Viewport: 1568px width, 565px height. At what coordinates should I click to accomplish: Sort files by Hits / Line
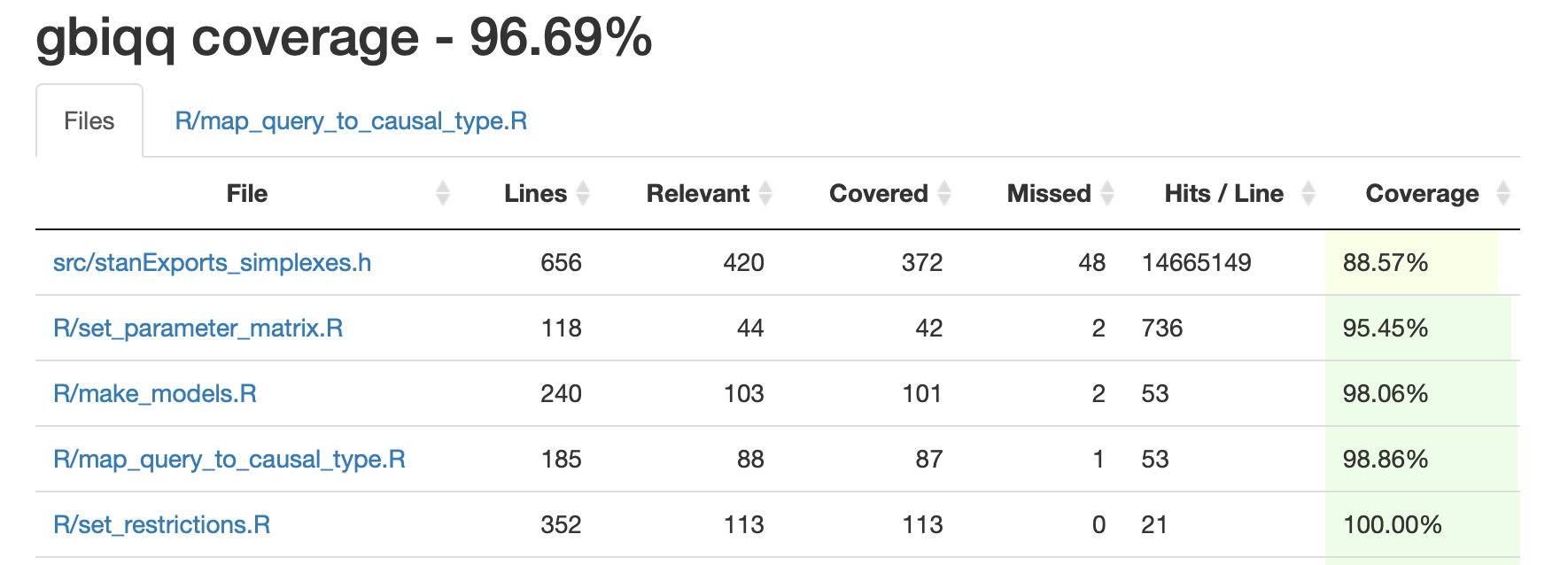click(x=1223, y=193)
